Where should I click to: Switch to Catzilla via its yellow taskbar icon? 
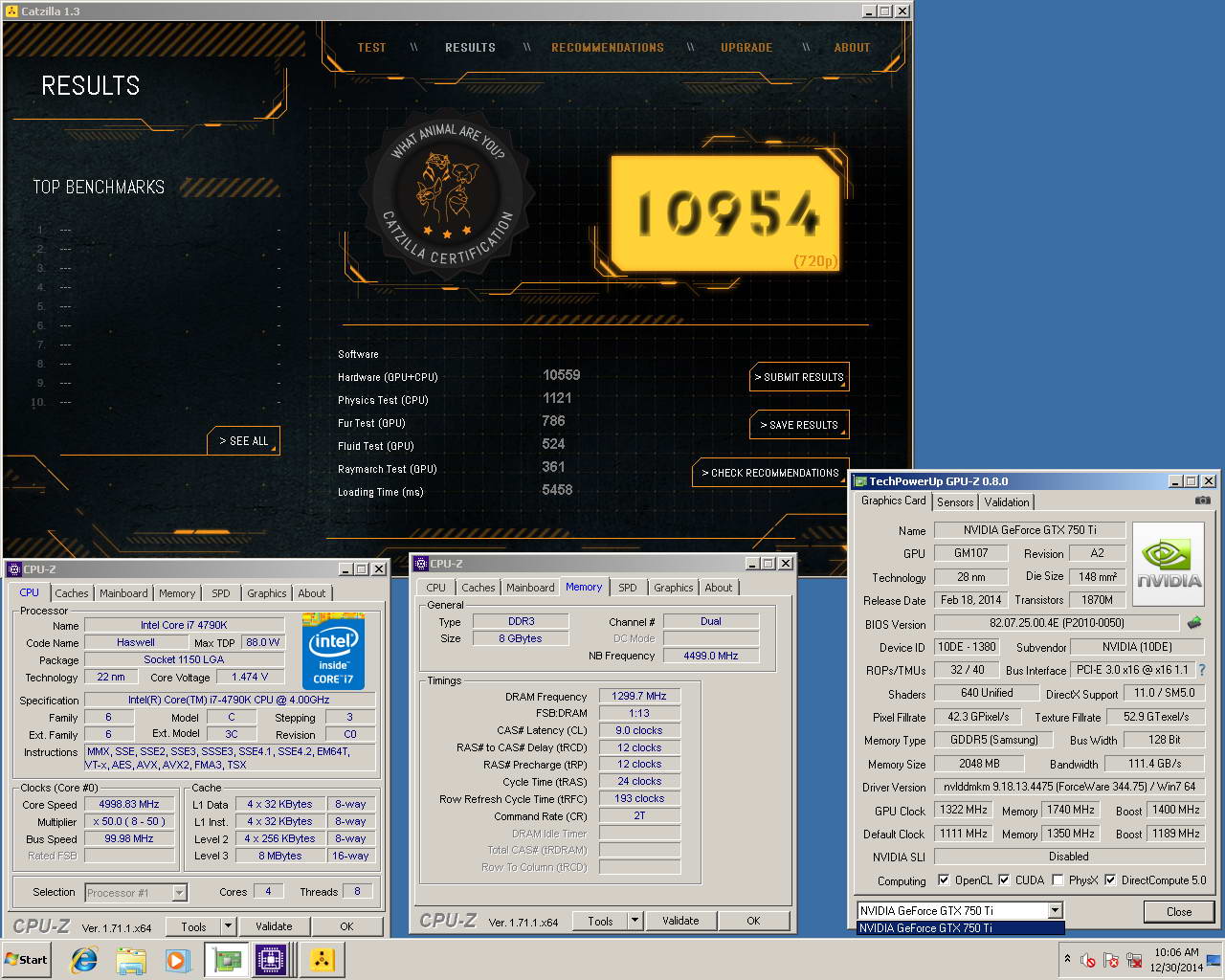(322, 960)
